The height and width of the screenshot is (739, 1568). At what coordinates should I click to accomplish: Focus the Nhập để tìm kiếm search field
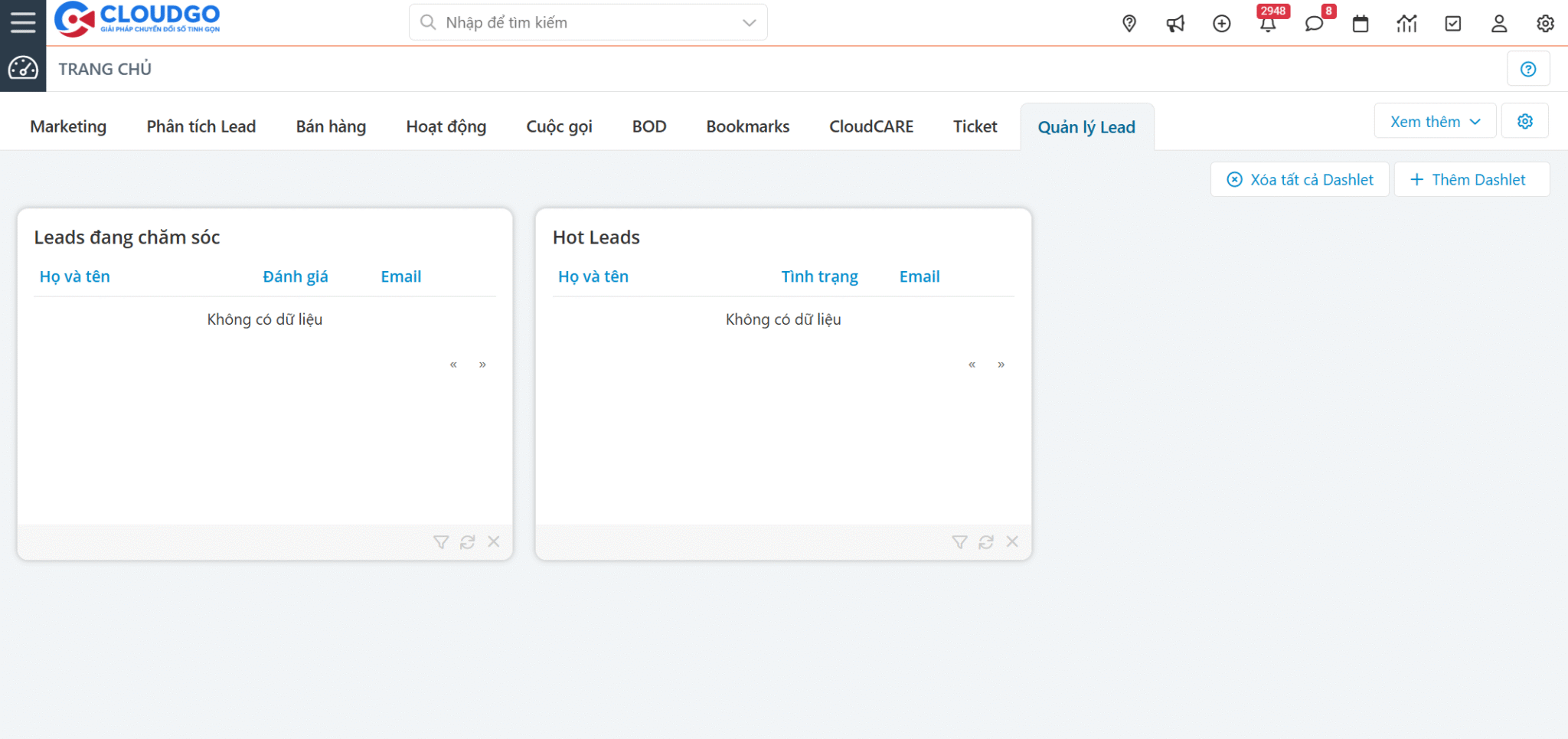588,22
